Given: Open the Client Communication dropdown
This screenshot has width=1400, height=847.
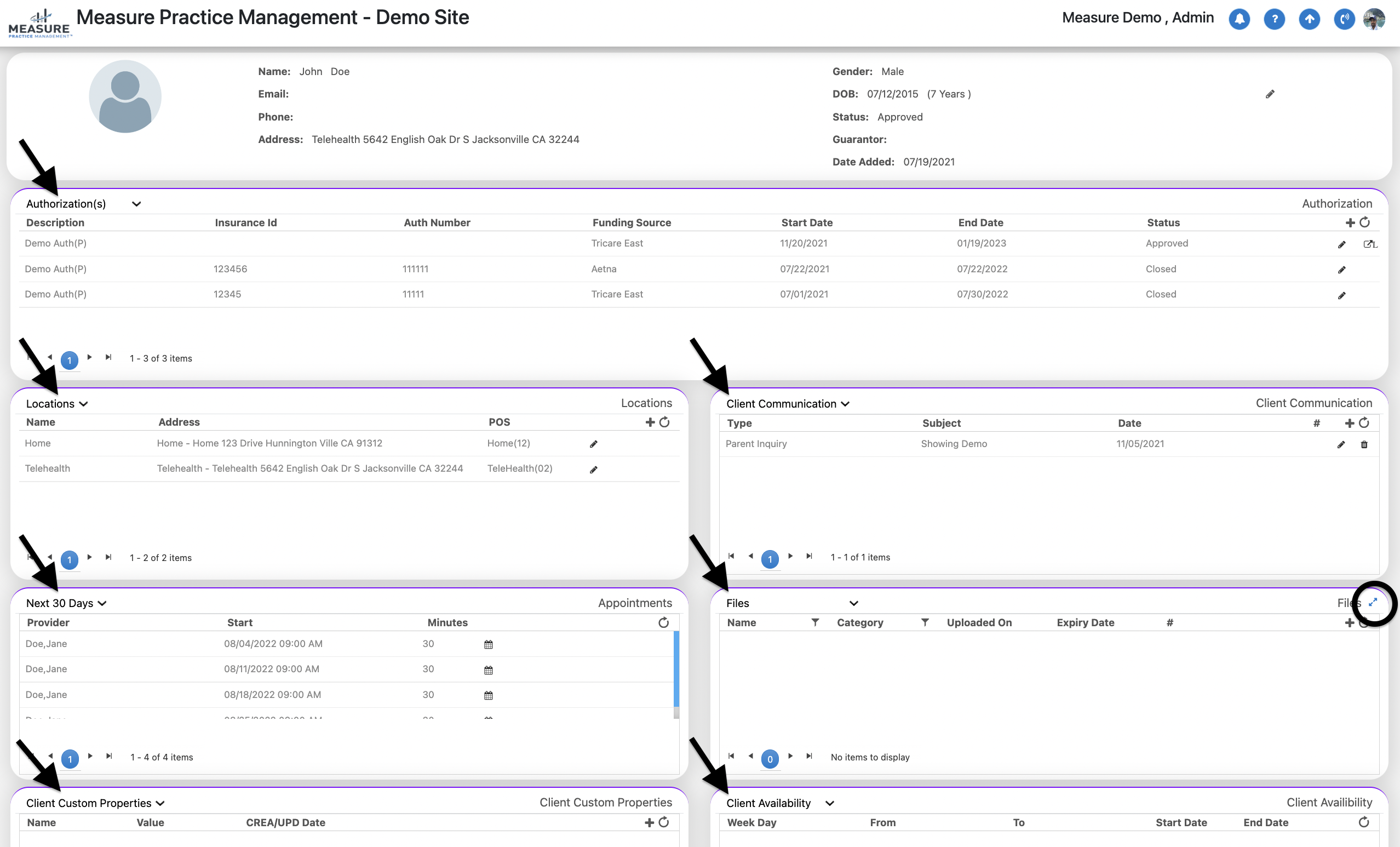Looking at the screenshot, I should [x=845, y=404].
